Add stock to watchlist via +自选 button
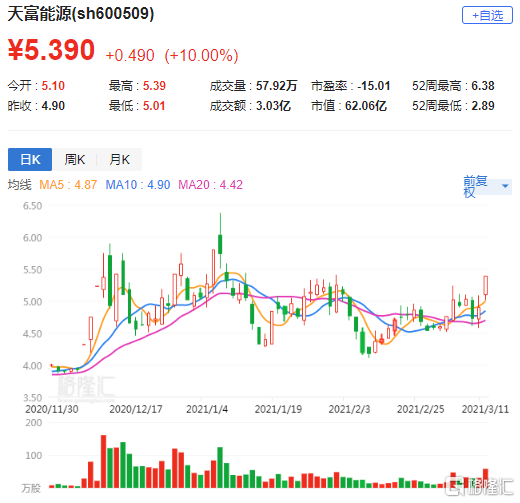Image resolution: width=520 pixels, height=503 pixels. click(x=487, y=15)
